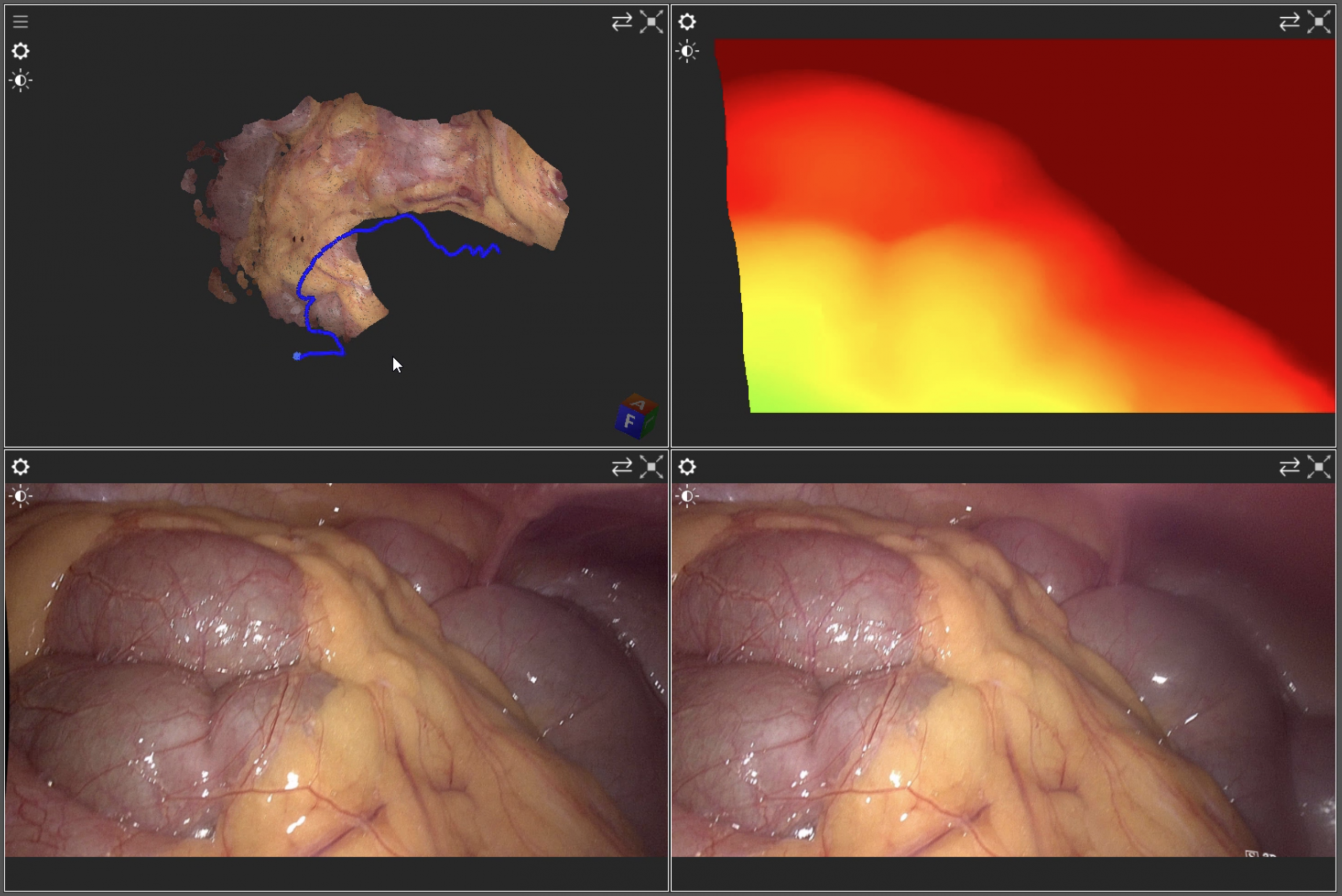Swap view using arrows in bottom-right panel
The height and width of the screenshot is (896, 1342).
tap(1290, 467)
